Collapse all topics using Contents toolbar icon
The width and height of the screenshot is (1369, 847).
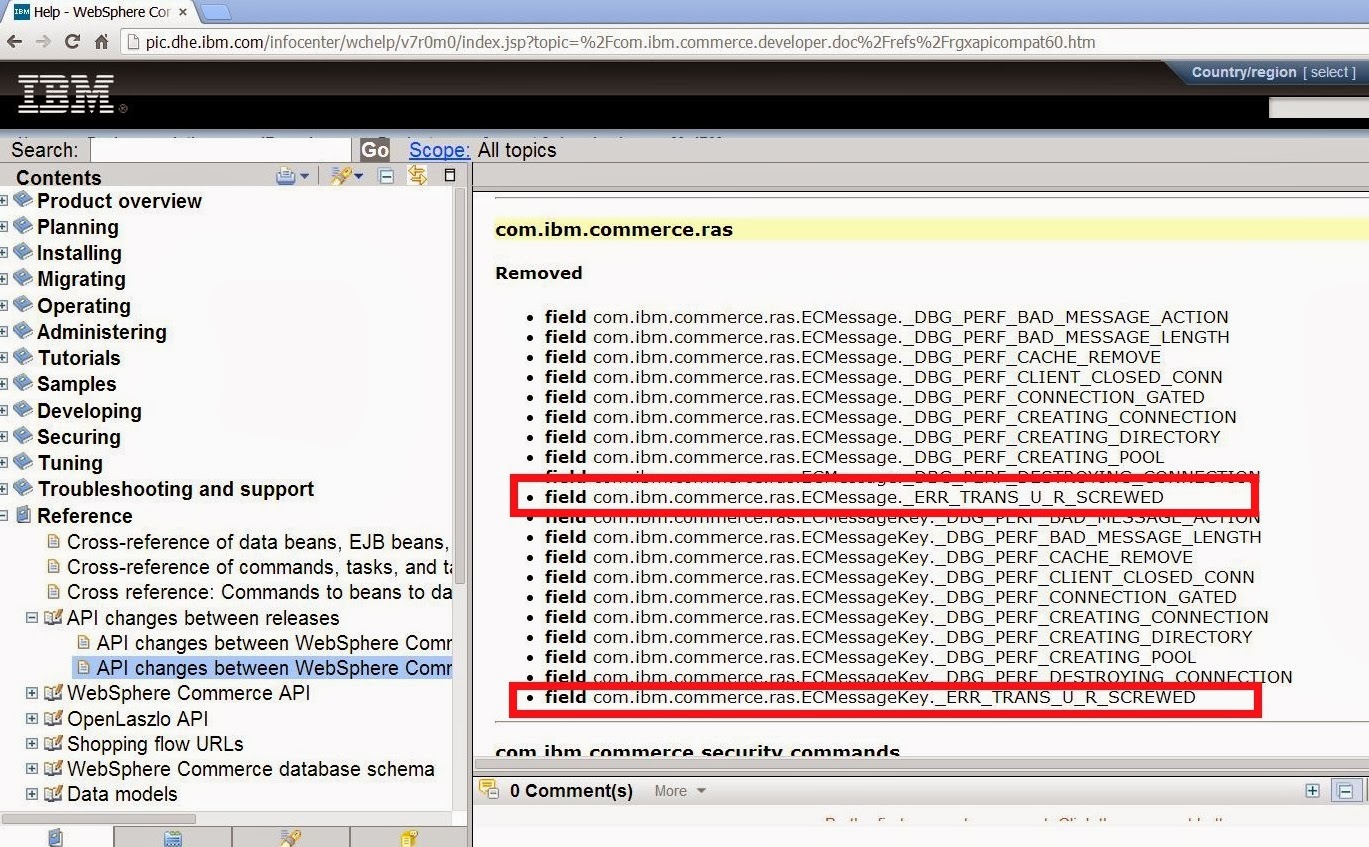click(x=386, y=176)
